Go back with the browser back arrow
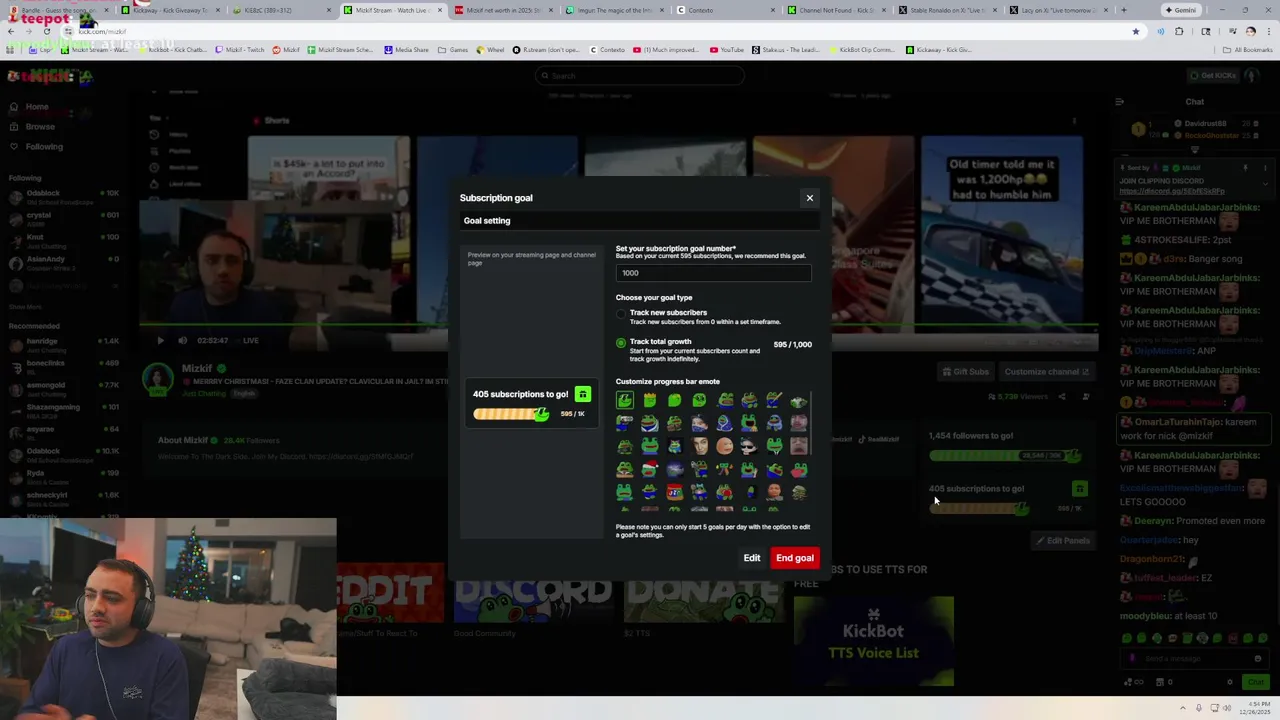 point(10,31)
